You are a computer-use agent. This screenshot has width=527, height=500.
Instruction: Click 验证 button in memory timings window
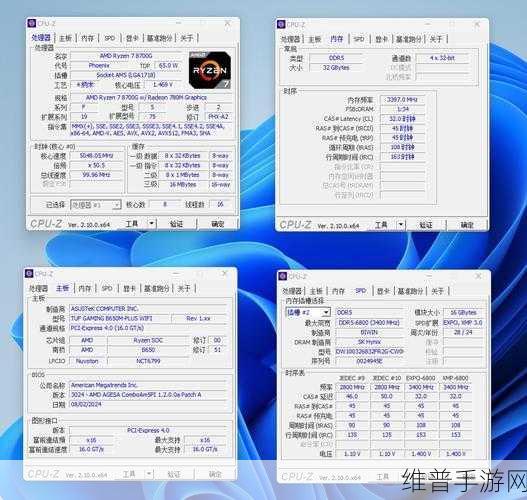pyautogui.click(x=425, y=224)
